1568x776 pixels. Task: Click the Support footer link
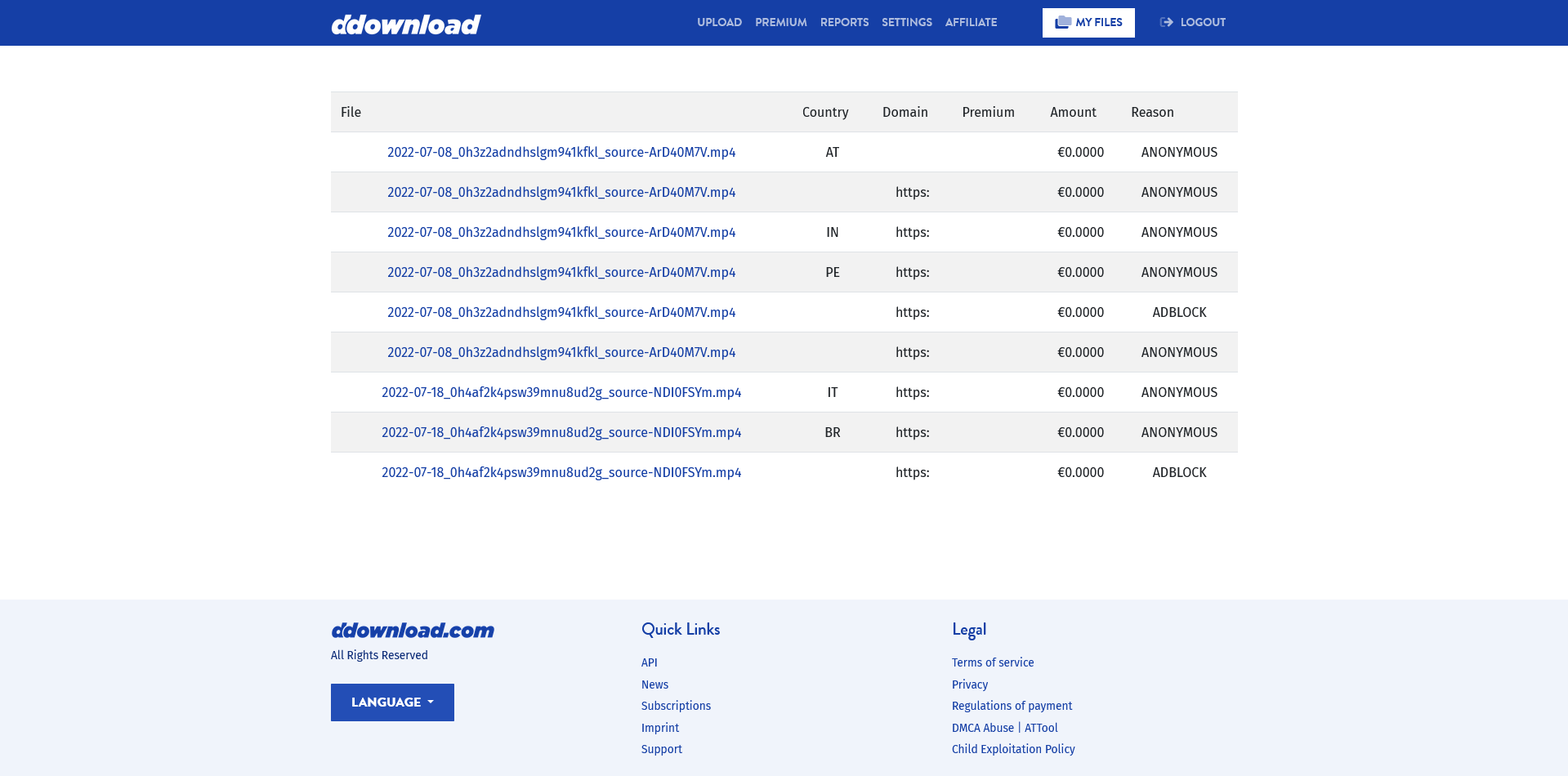[661, 749]
